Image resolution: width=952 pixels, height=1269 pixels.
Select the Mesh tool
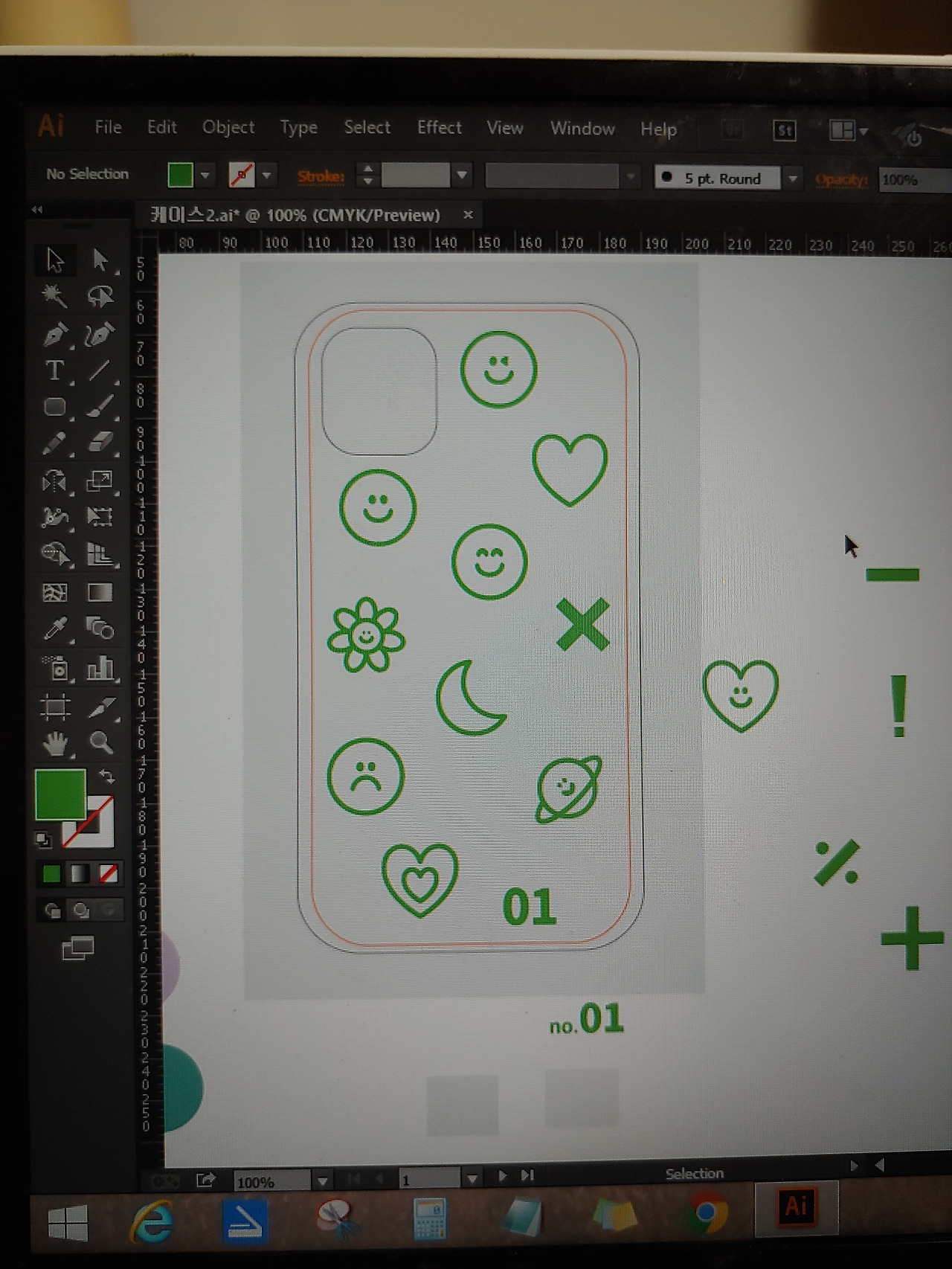pos(54,592)
